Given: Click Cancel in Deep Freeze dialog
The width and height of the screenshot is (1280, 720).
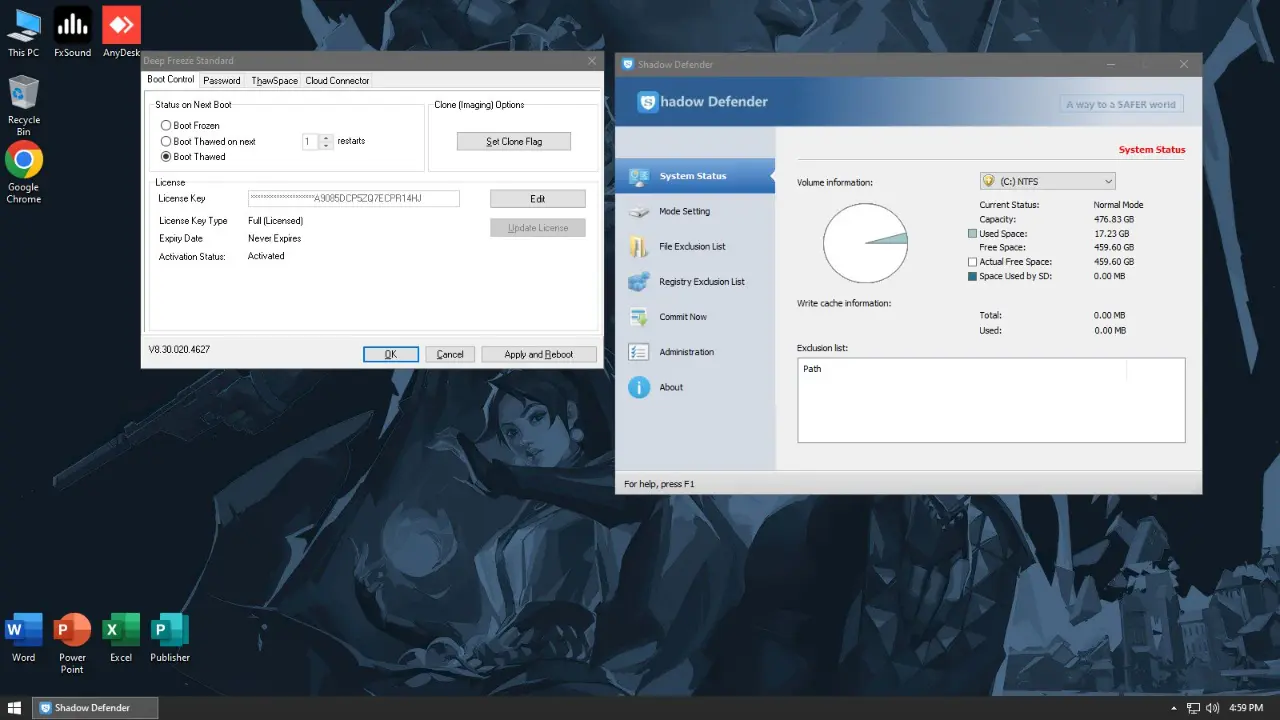Looking at the screenshot, I should point(450,354).
